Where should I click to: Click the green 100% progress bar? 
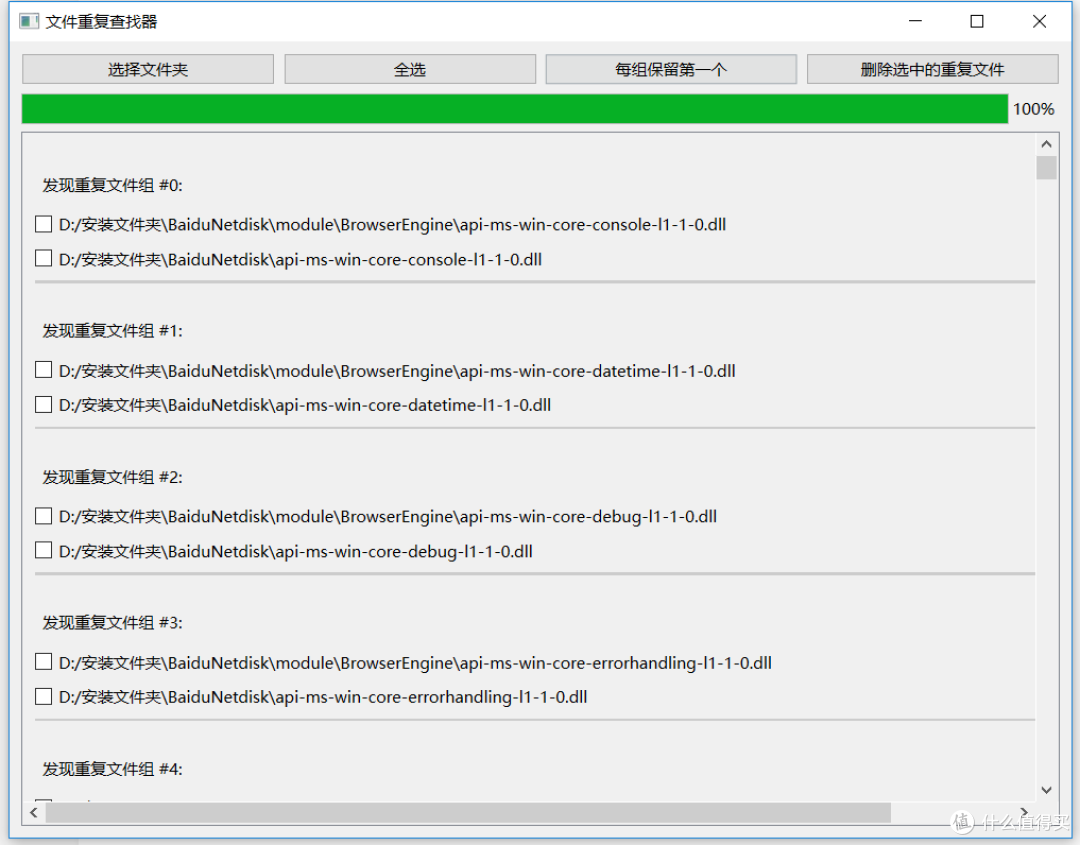pos(515,109)
